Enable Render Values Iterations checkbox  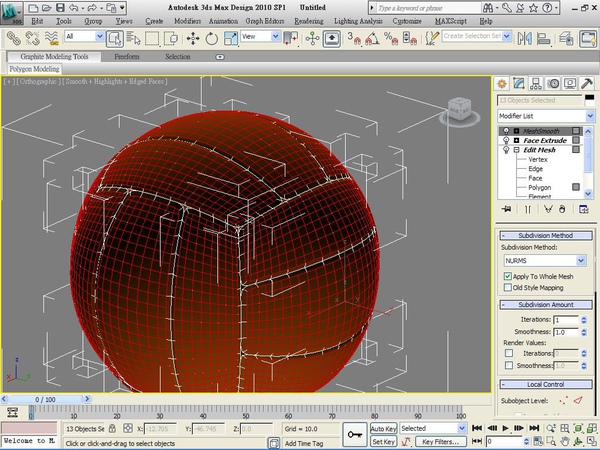(x=509, y=353)
